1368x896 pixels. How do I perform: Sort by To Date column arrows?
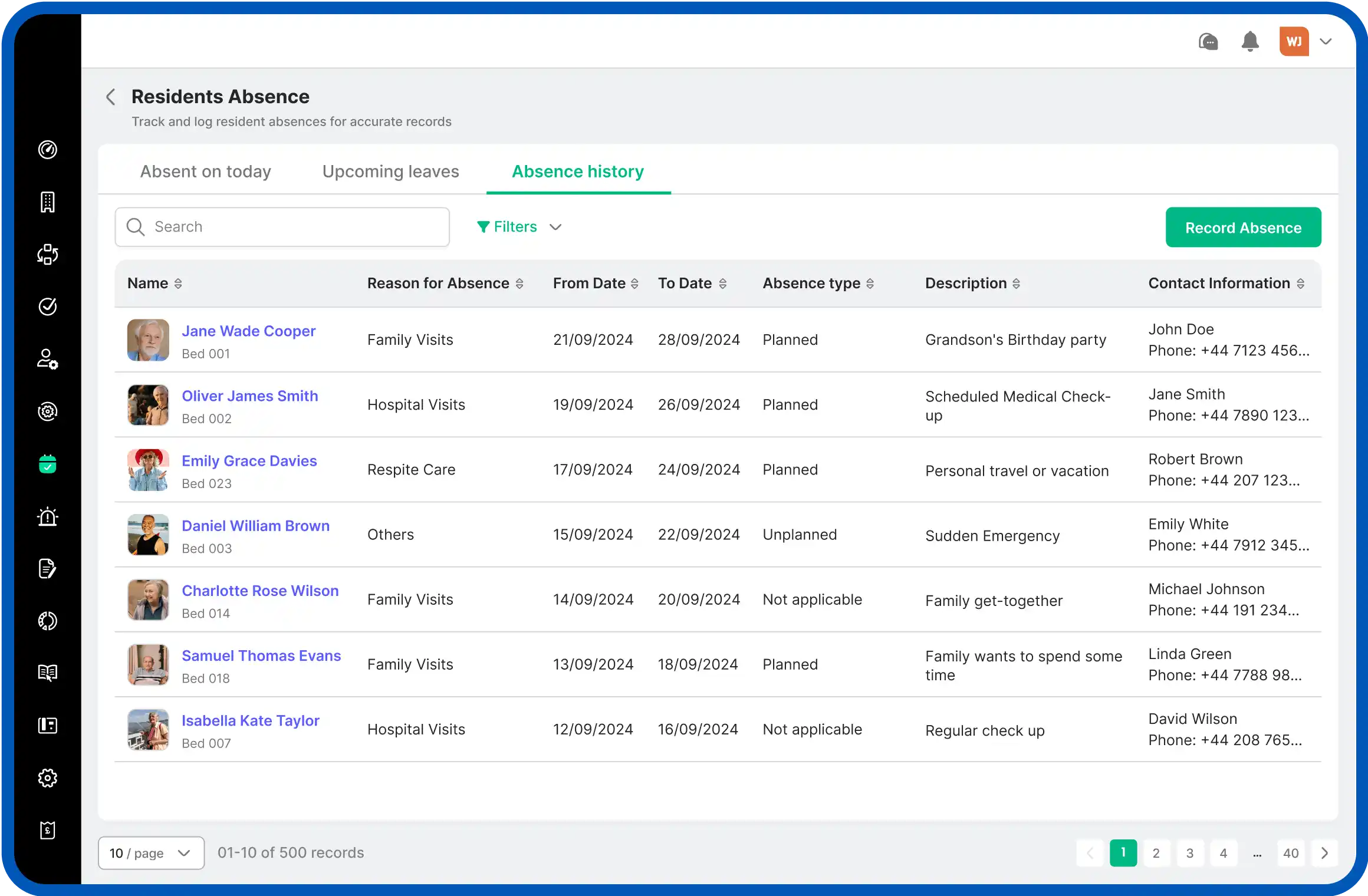click(722, 284)
